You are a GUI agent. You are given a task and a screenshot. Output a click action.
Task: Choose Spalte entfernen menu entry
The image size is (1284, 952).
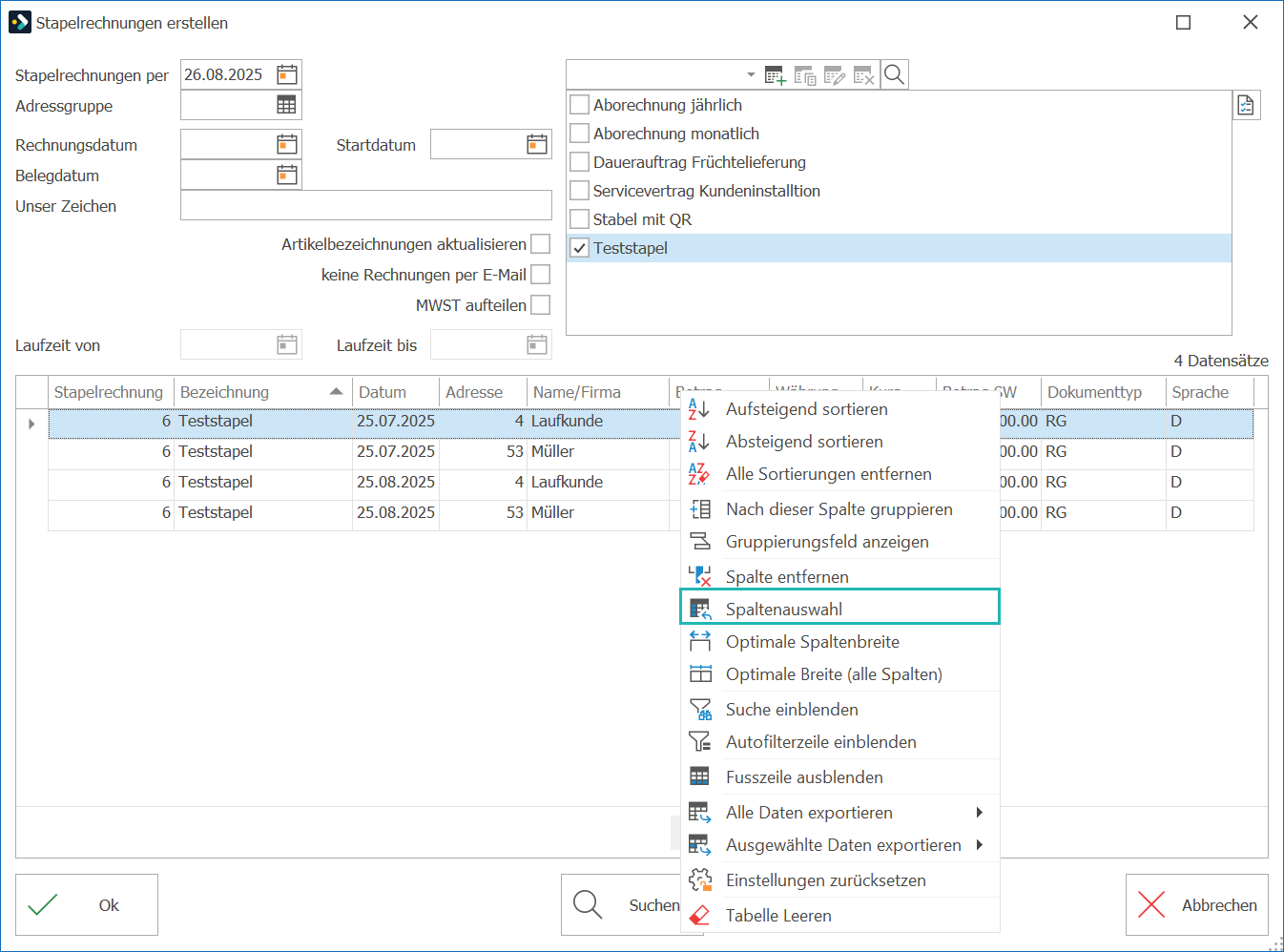(839, 577)
